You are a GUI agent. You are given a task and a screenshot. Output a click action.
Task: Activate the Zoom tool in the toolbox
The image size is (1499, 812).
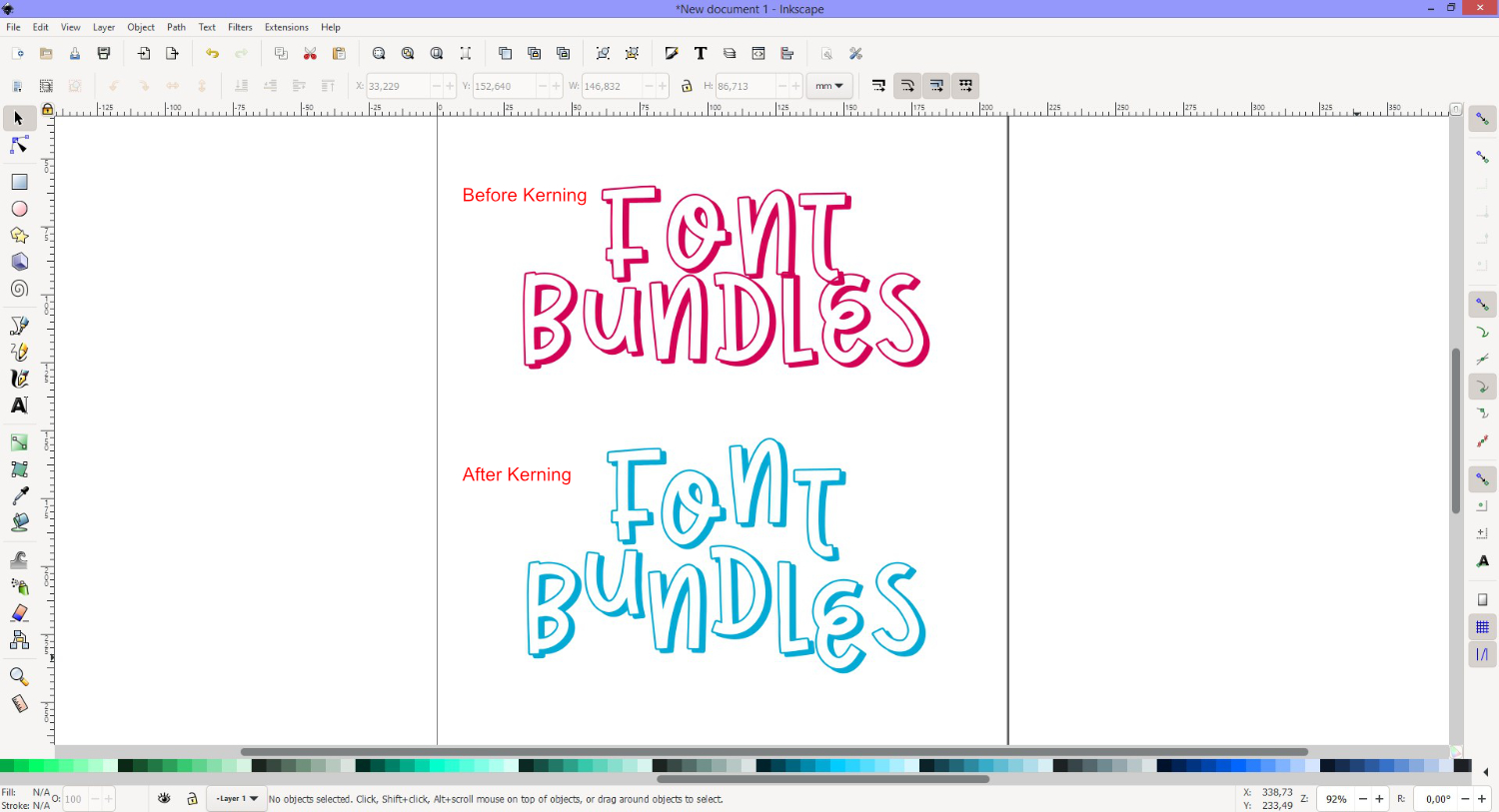(x=19, y=677)
